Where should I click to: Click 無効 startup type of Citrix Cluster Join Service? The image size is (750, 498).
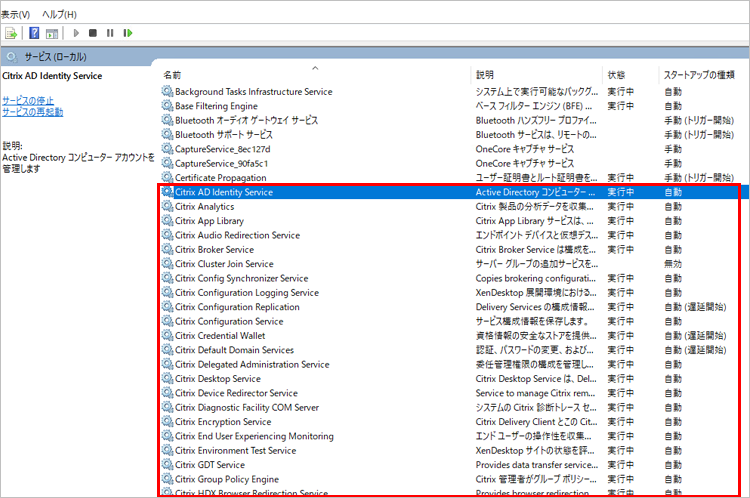(x=673, y=264)
